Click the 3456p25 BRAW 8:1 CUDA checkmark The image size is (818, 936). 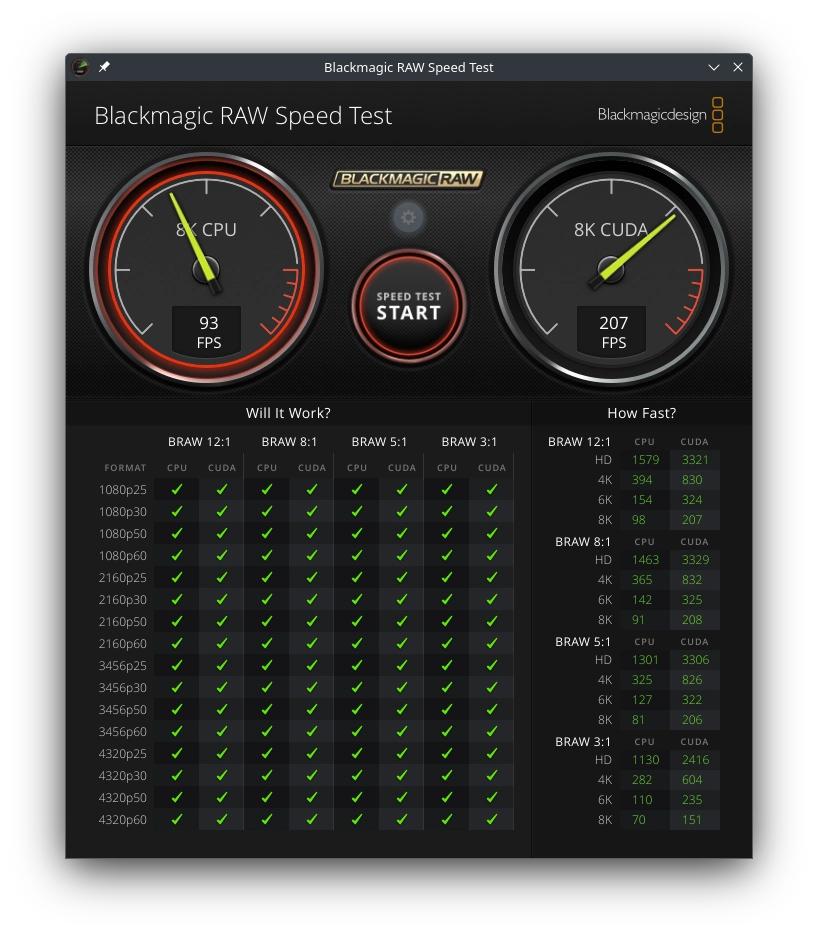[312, 666]
